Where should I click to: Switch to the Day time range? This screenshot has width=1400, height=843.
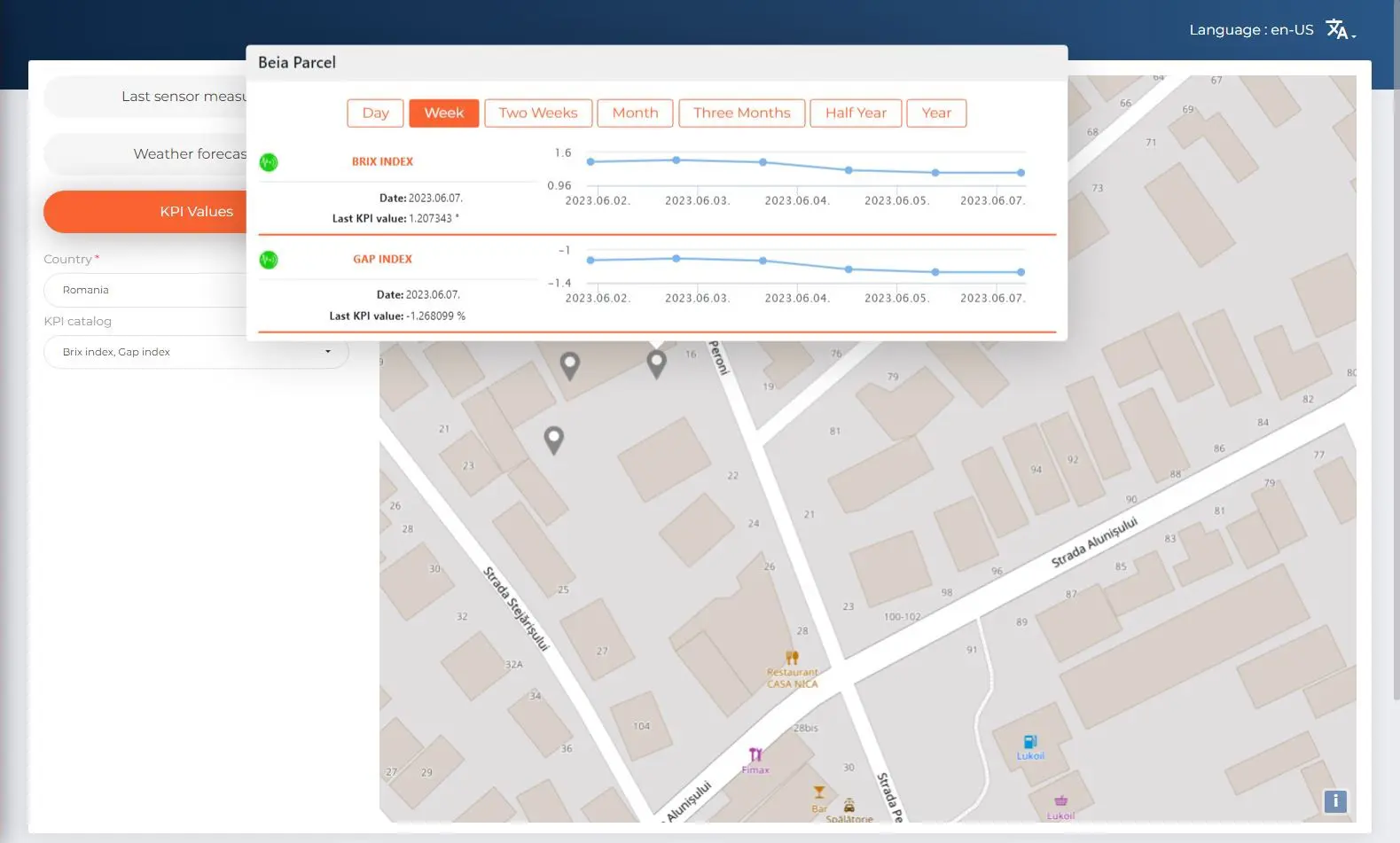click(x=375, y=113)
